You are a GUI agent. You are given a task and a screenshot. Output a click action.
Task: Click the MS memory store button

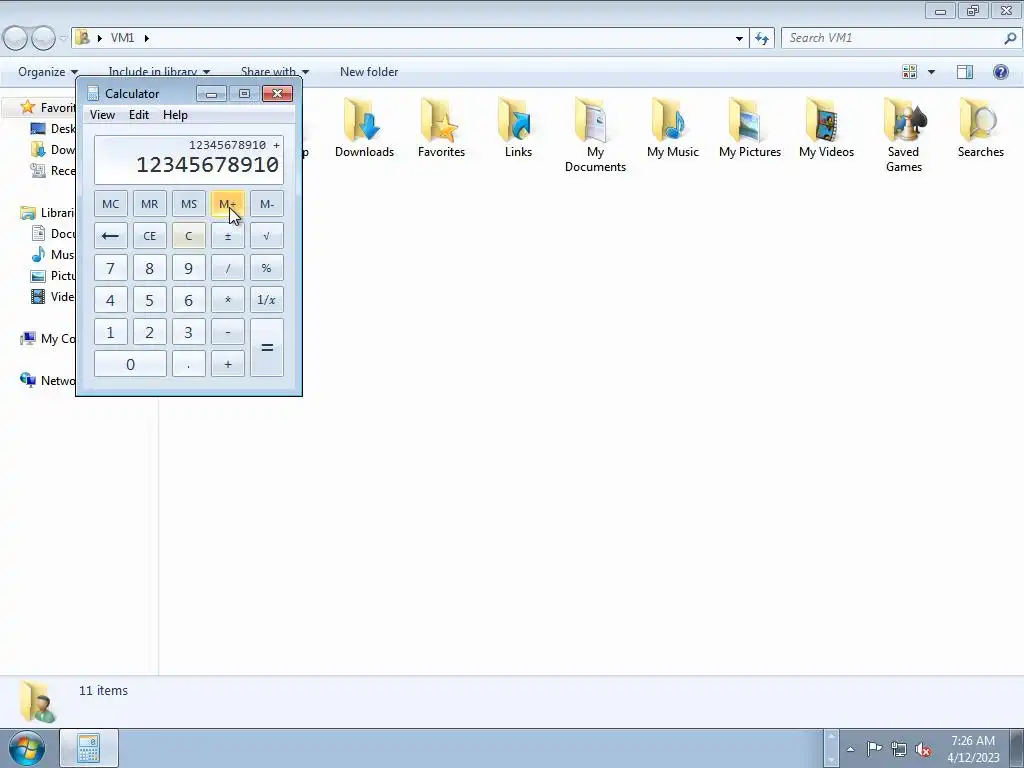(189, 204)
